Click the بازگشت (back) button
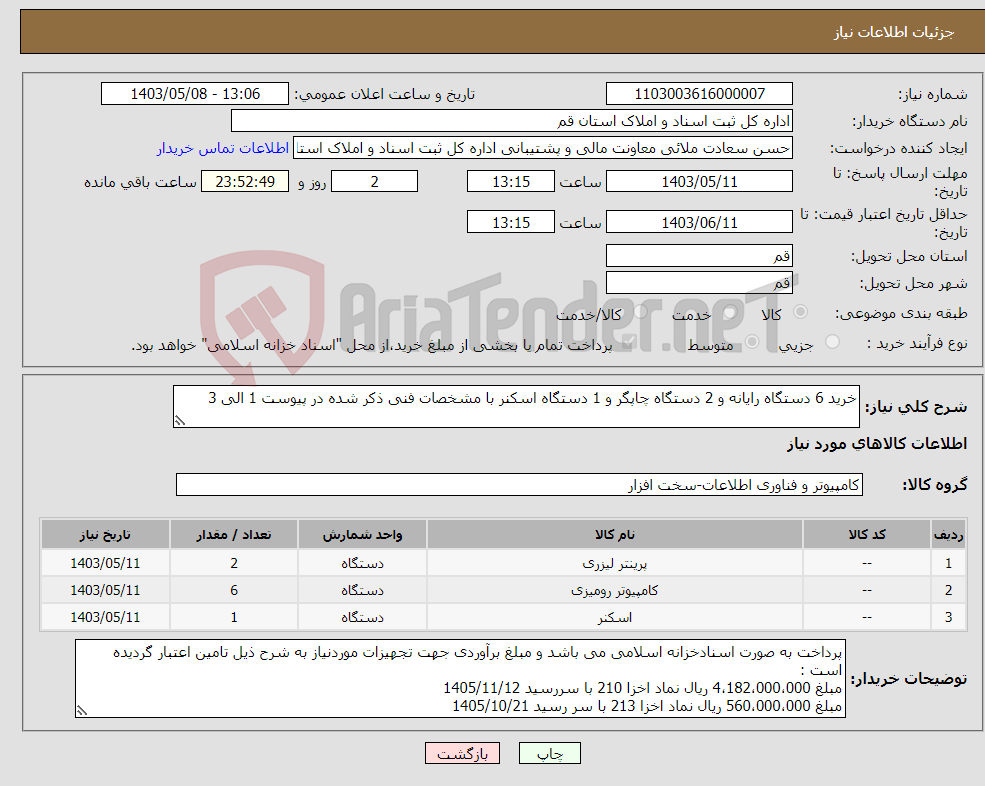Screen dimensions: 985x786 coord(462,753)
